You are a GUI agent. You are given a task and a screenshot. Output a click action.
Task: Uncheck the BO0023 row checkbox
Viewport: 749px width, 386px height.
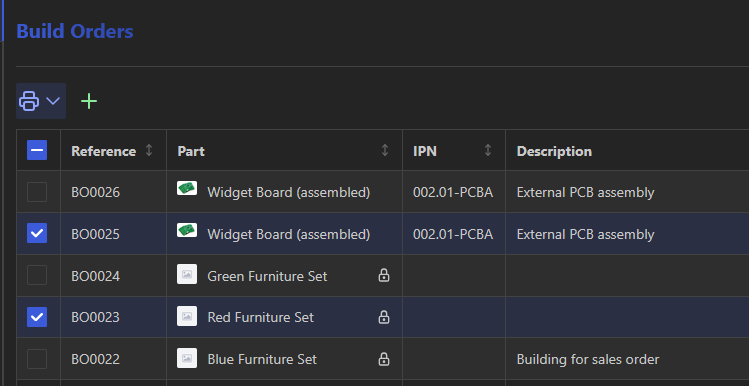pyautogui.click(x=37, y=317)
